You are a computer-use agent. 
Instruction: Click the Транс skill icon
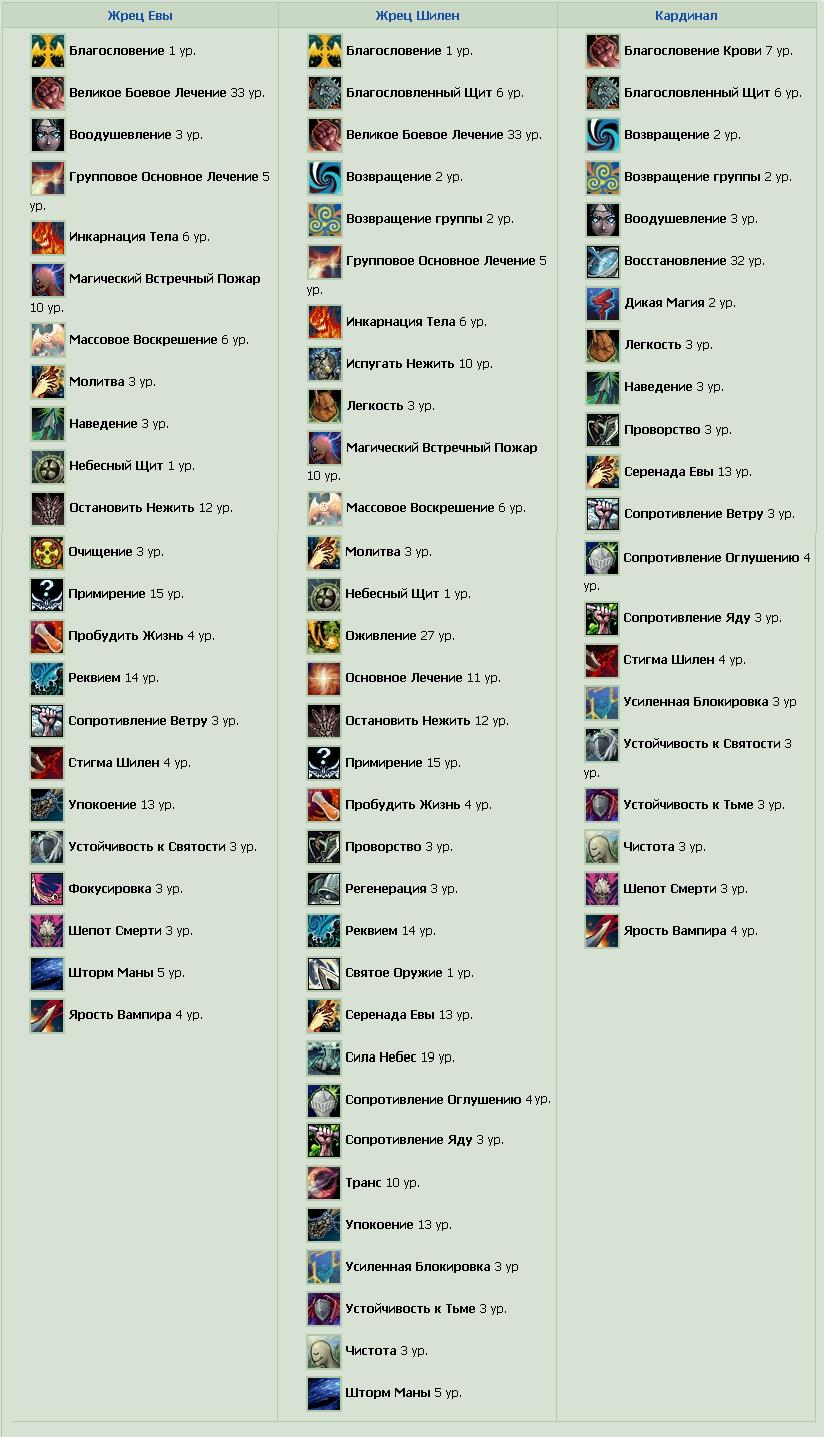point(324,1183)
